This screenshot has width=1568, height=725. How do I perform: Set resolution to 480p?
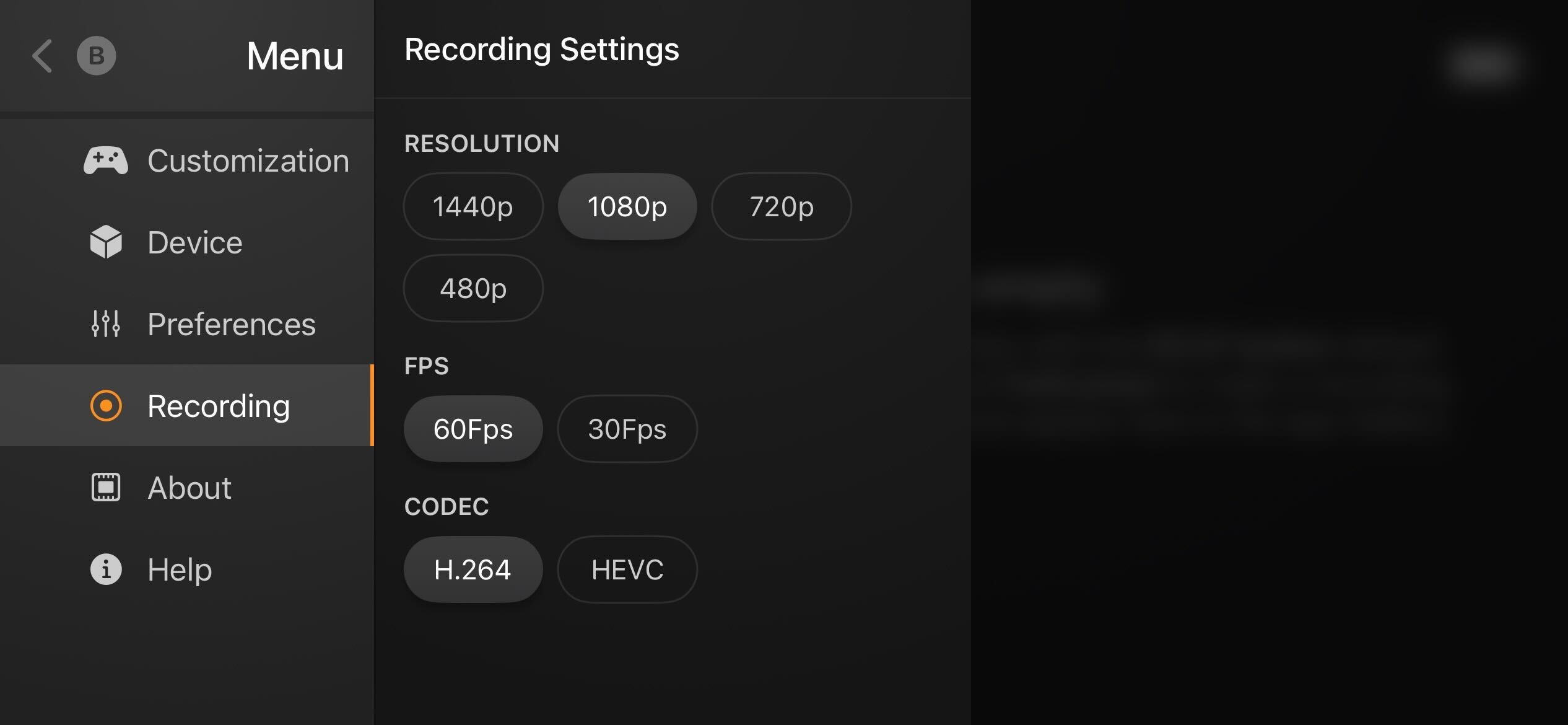click(473, 288)
